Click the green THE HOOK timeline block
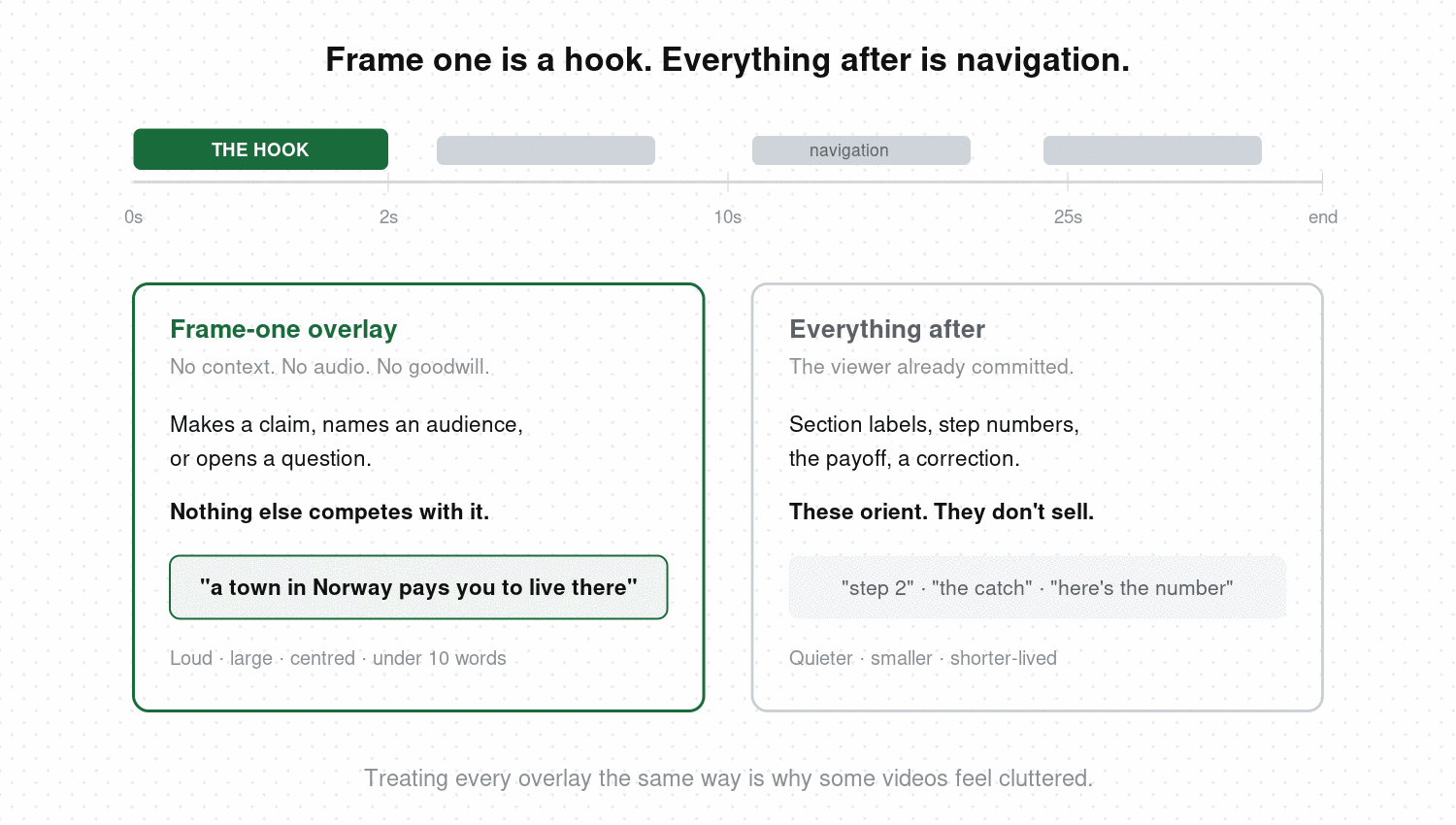 tap(260, 149)
